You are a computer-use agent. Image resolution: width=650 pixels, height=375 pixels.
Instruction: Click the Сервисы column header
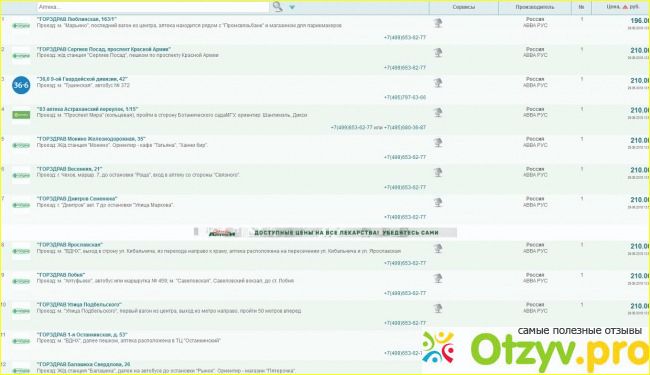pyautogui.click(x=463, y=7)
